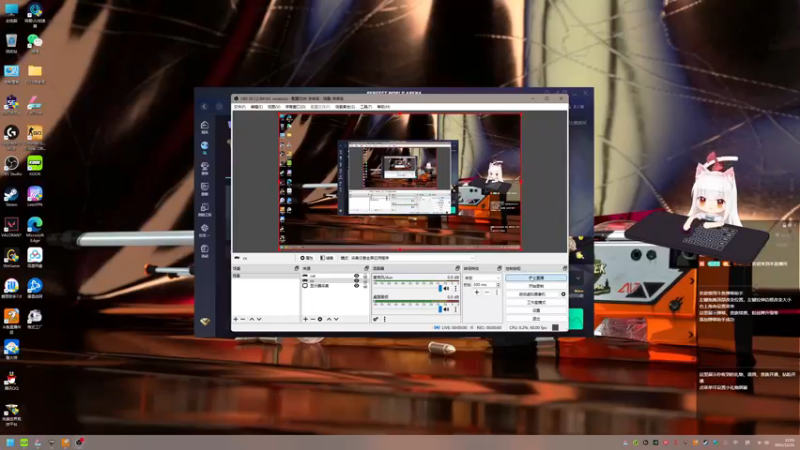Toggle lock on 显示器采集 source
Image resolution: width=800 pixels, height=450 pixels.
click(x=365, y=286)
